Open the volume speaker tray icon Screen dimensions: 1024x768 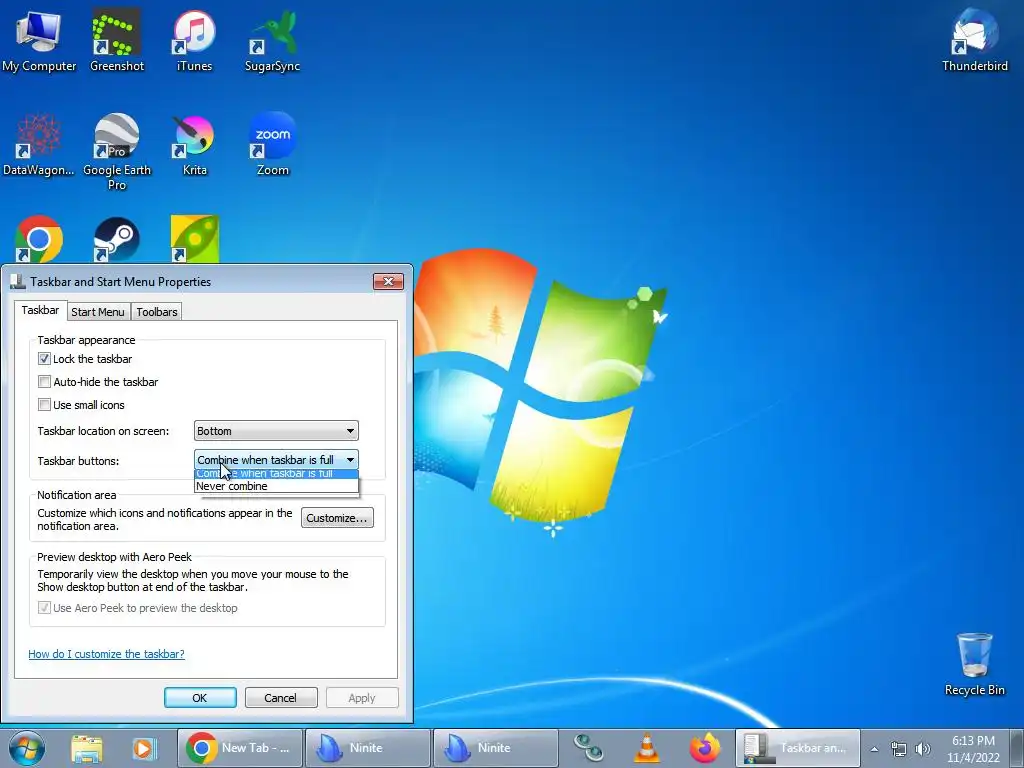click(923, 749)
